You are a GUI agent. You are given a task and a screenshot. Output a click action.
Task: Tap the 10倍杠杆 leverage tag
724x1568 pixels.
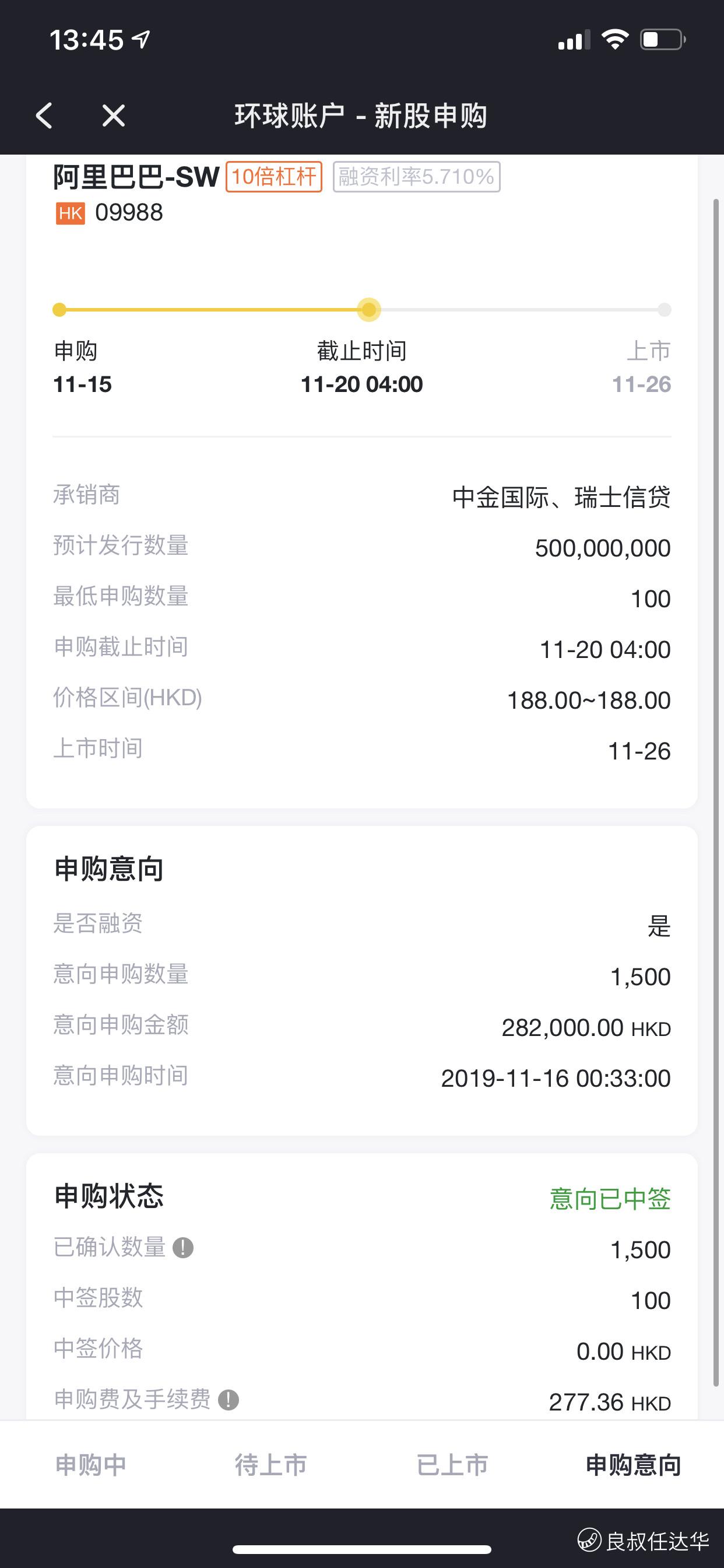(x=274, y=177)
